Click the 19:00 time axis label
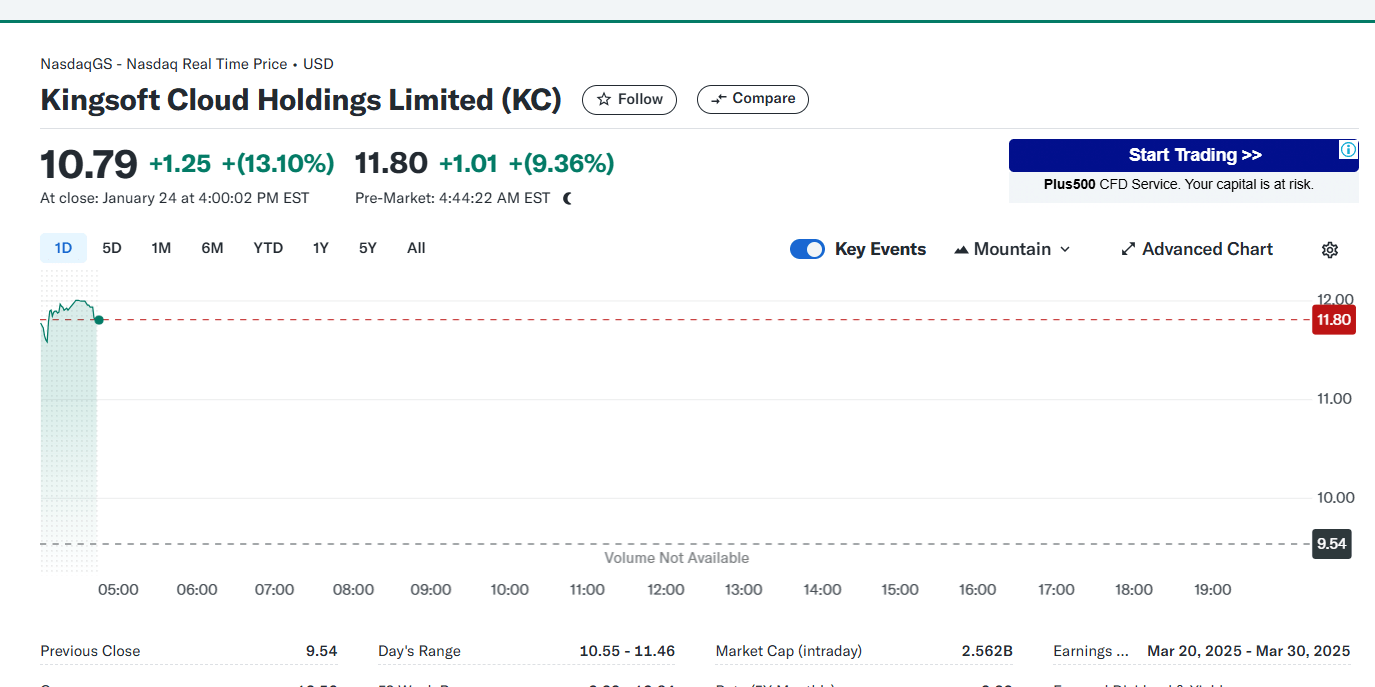Screen dimensions: 1375x687 (1212, 590)
